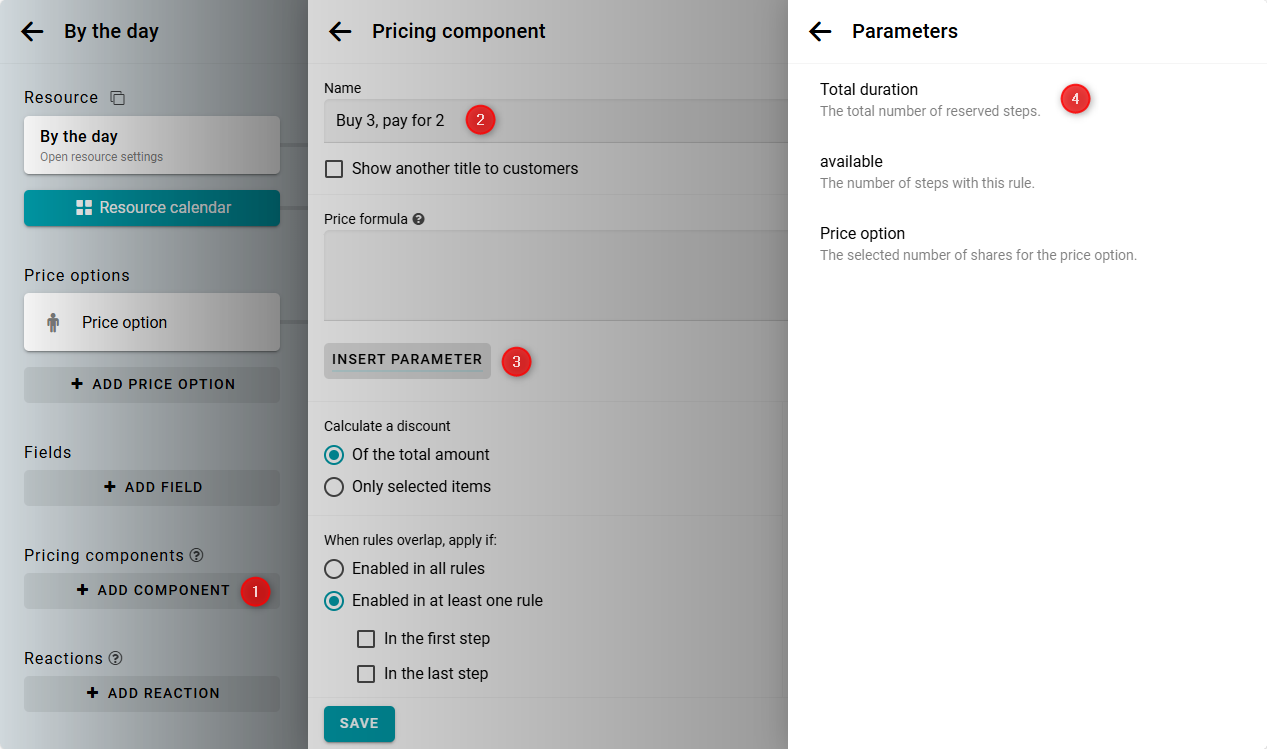Select 'Total duration' parameter
The height and width of the screenshot is (749, 1267).
click(x=869, y=90)
